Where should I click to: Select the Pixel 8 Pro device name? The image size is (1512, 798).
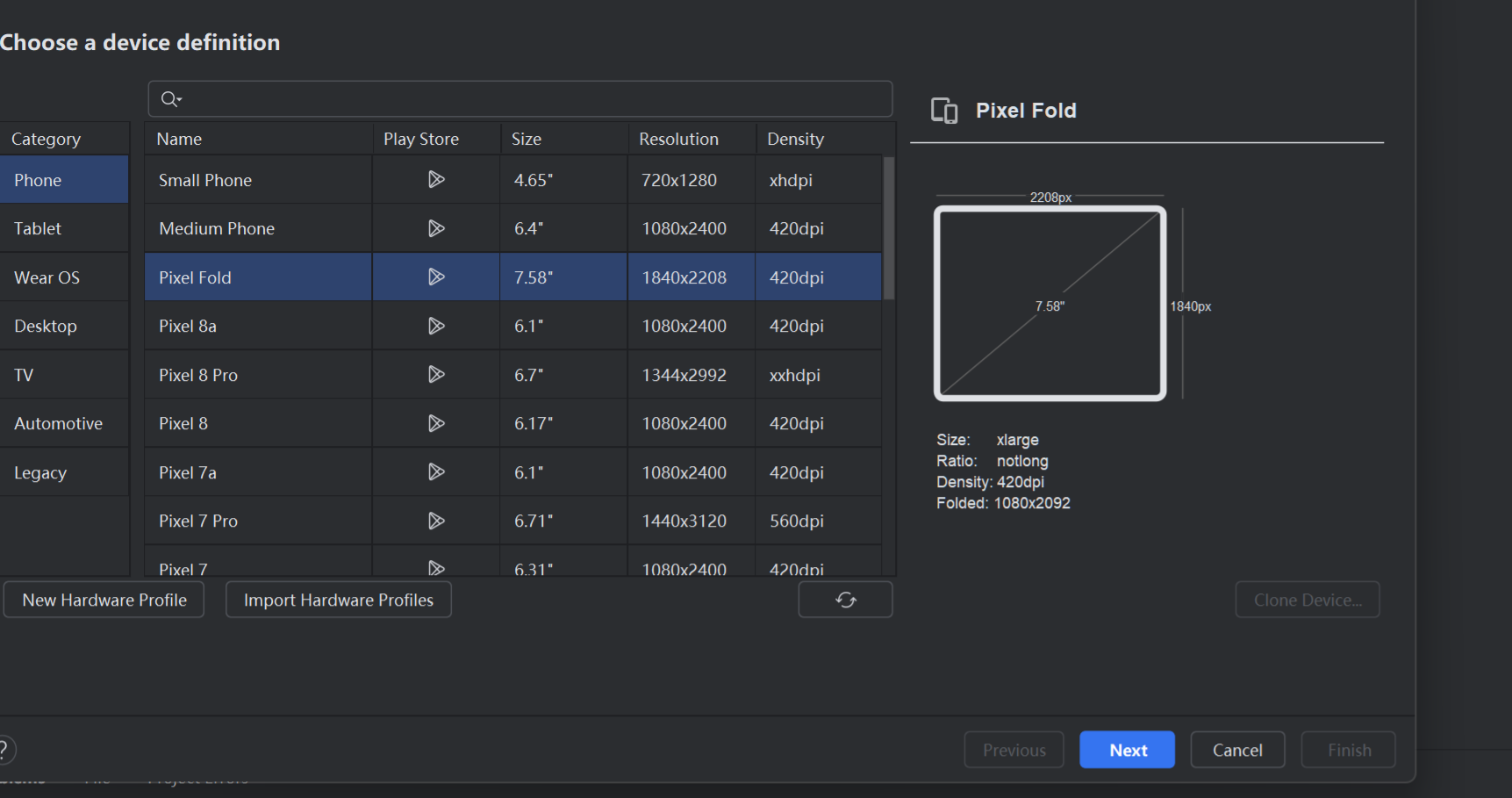click(198, 375)
